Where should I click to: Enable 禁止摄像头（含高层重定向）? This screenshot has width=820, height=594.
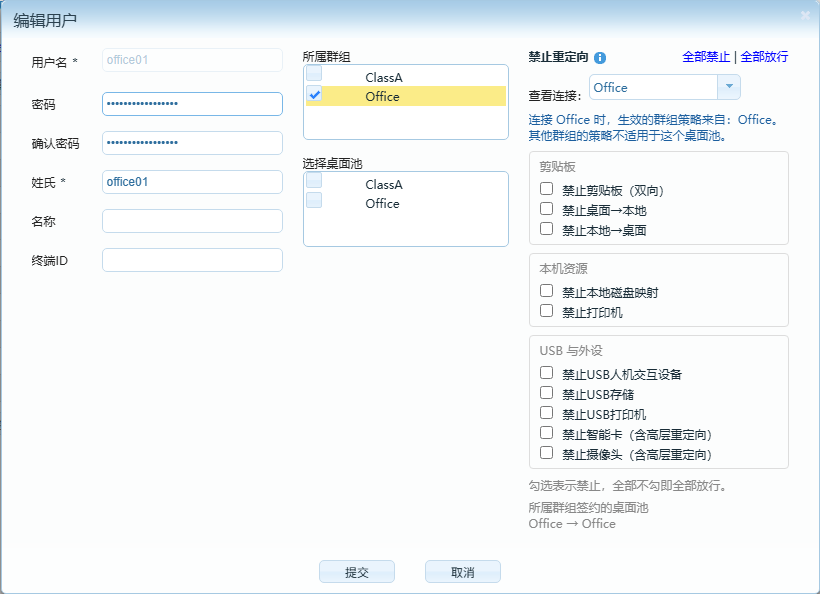click(x=546, y=453)
